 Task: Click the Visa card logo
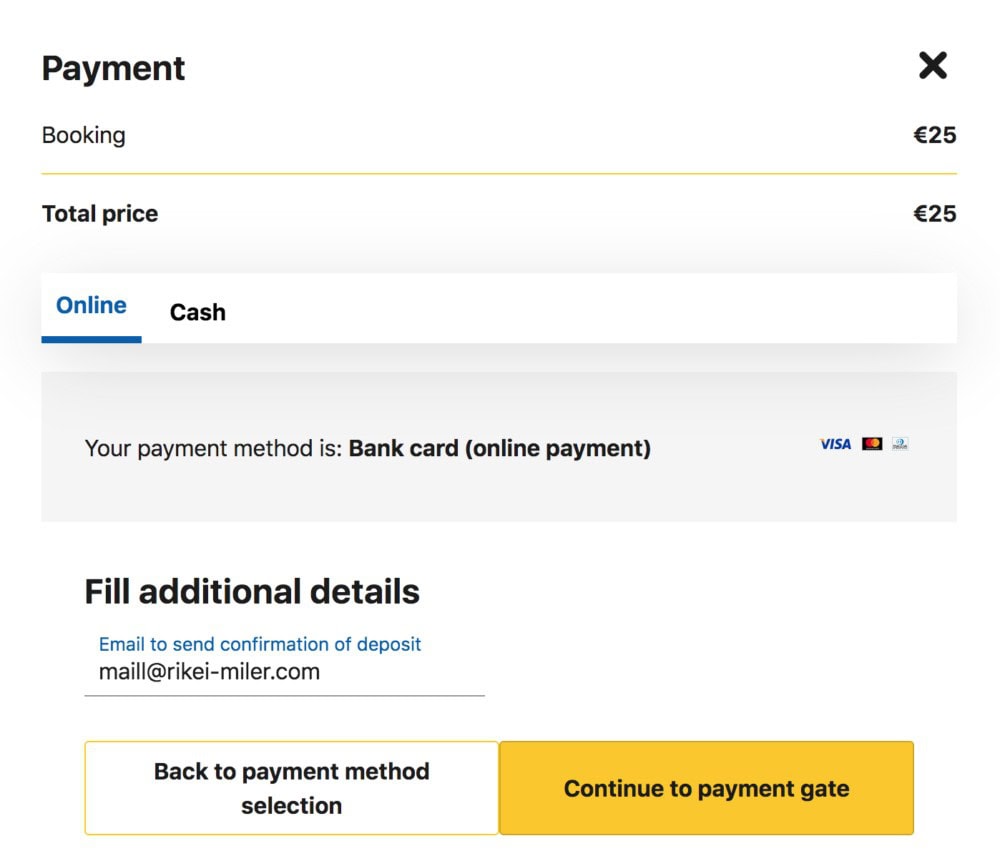(835, 444)
